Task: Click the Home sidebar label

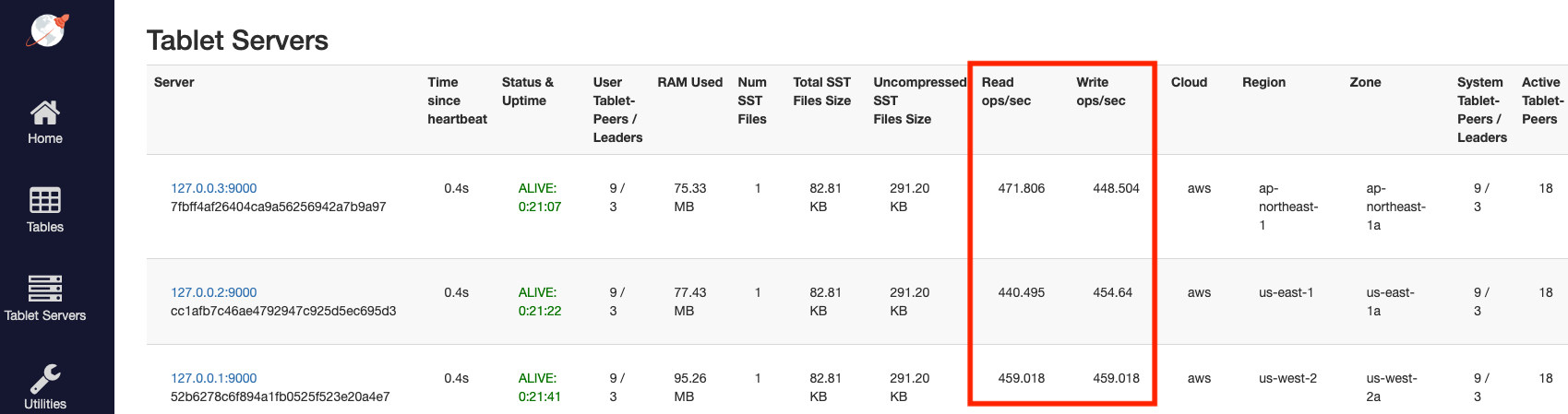Action: tap(44, 138)
